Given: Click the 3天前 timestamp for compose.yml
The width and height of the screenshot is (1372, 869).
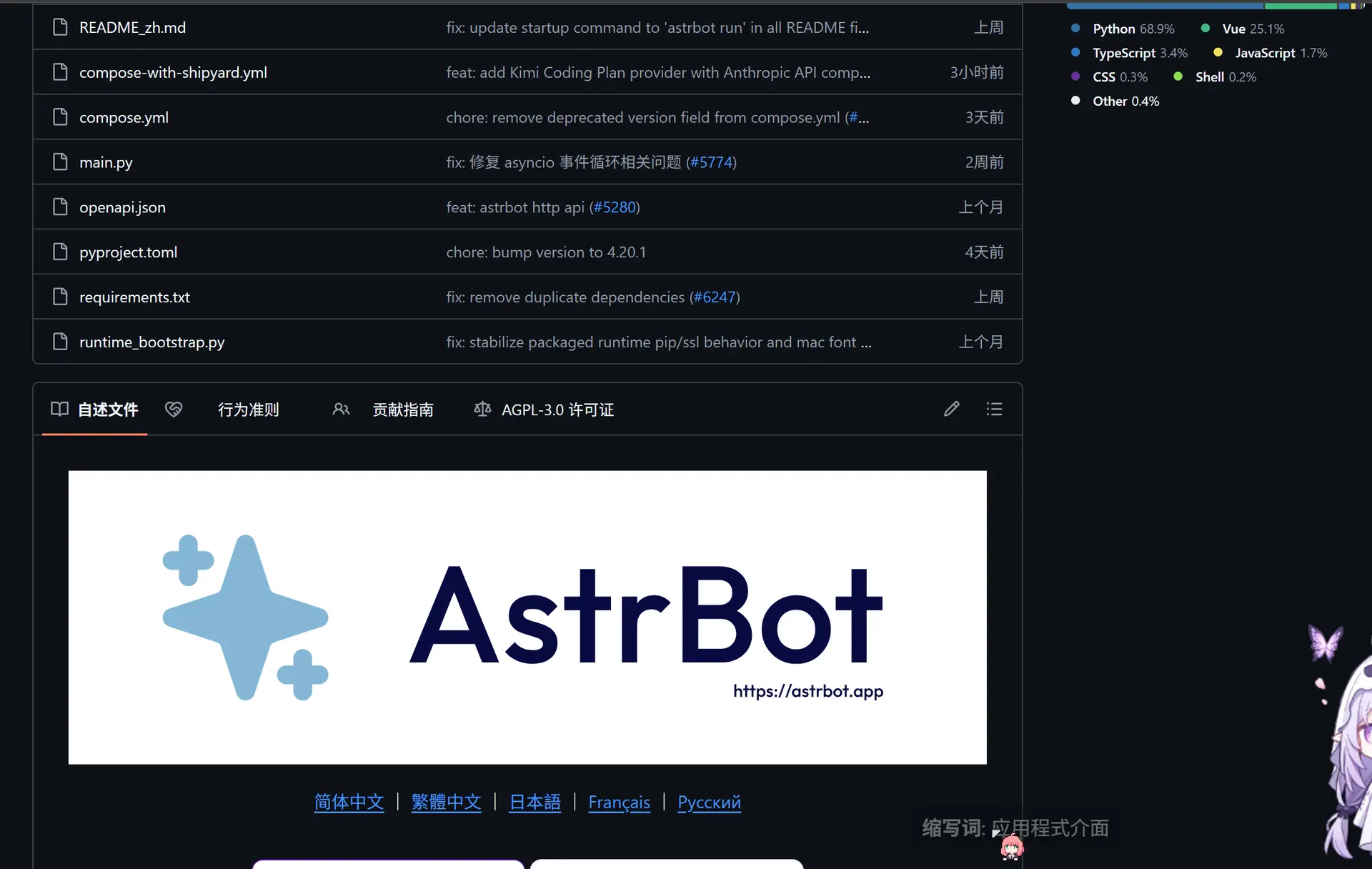Looking at the screenshot, I should [985, 117].
